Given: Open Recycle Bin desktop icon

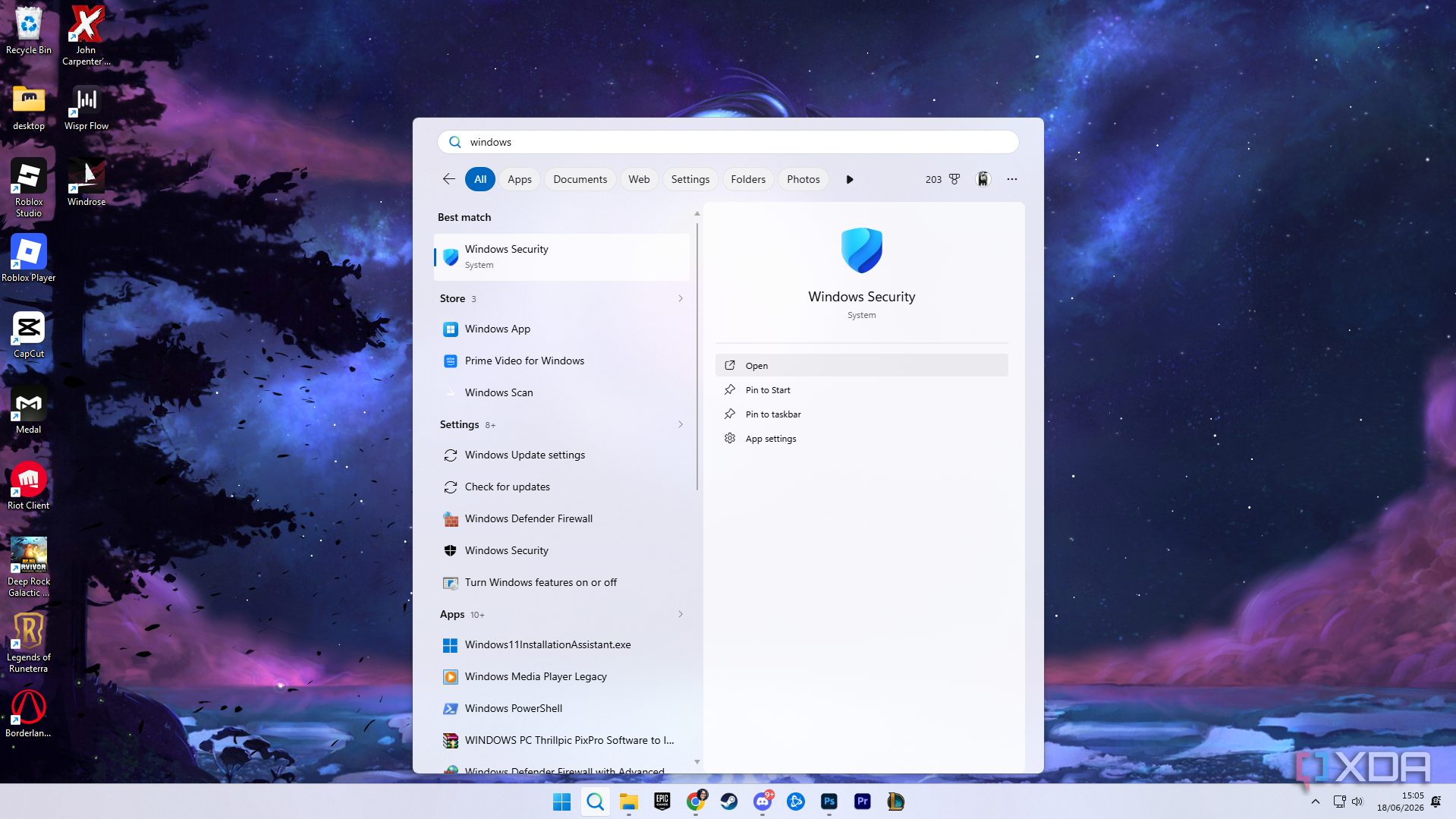Looking at the screenshot, I should coord(29,30).
